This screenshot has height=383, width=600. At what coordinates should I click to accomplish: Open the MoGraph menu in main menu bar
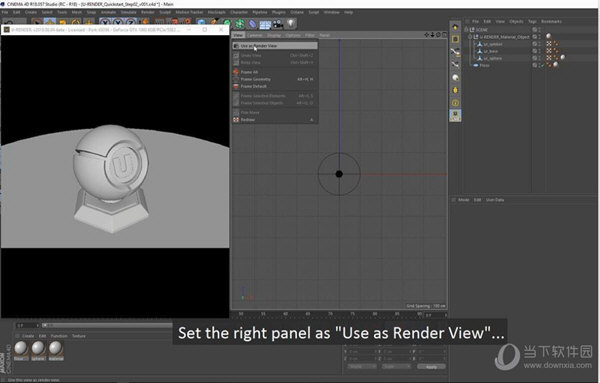[217, 12]
